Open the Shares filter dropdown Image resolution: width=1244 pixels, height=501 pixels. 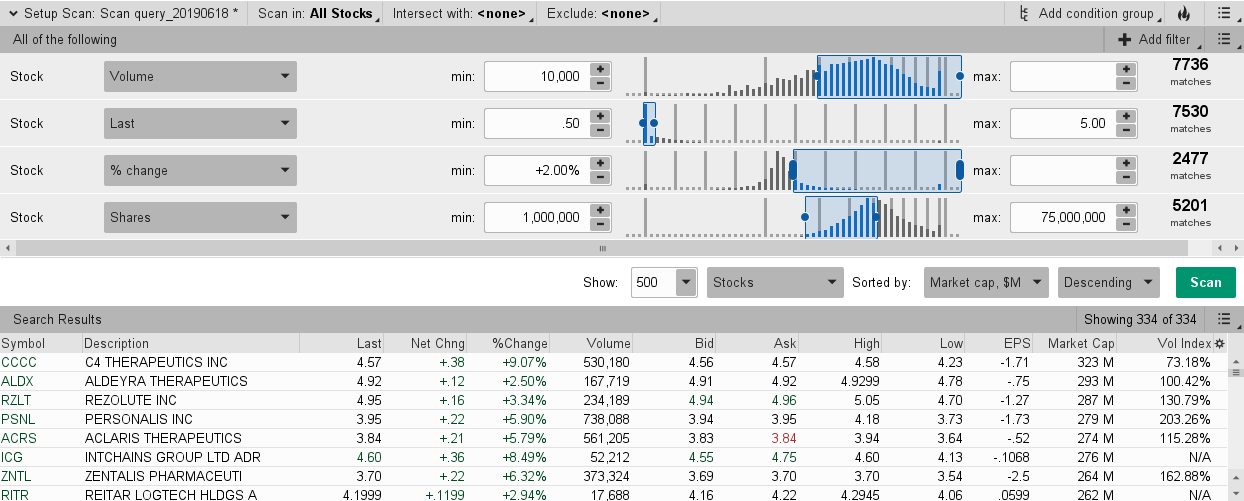200,217
